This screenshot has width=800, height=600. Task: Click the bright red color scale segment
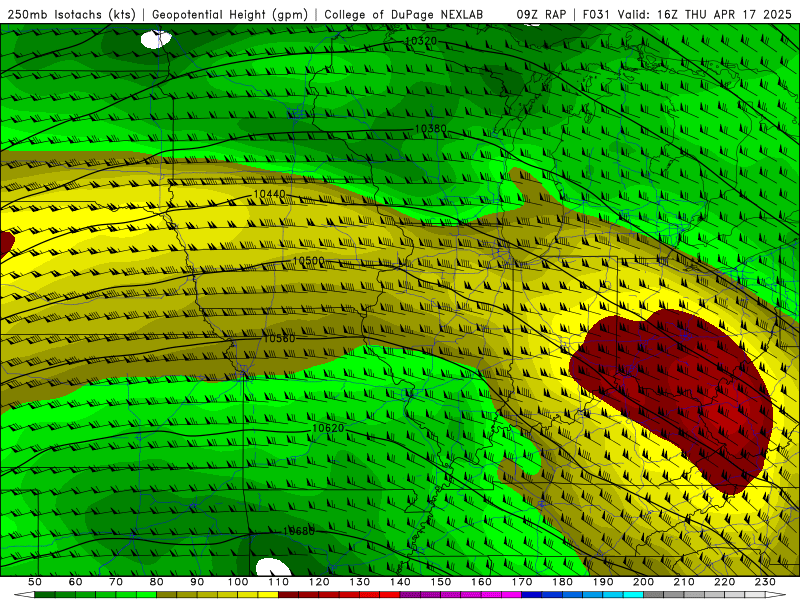click(389, 594)
